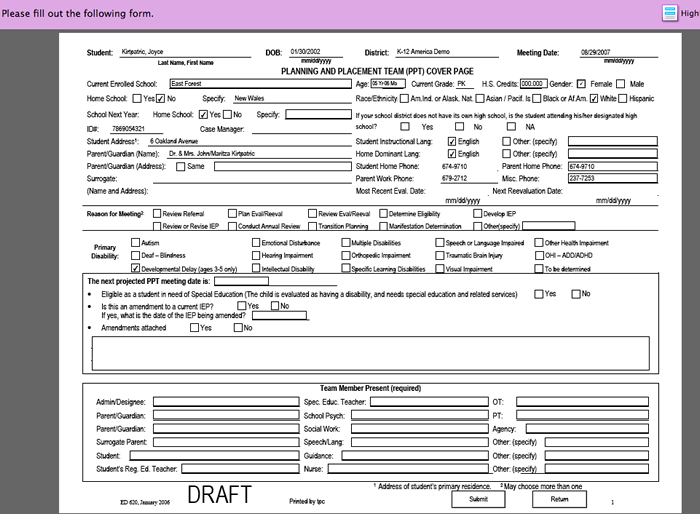This screenshot has width=700, height=514.
Task: Click the Nurse input field
Action: coord(408,469)
